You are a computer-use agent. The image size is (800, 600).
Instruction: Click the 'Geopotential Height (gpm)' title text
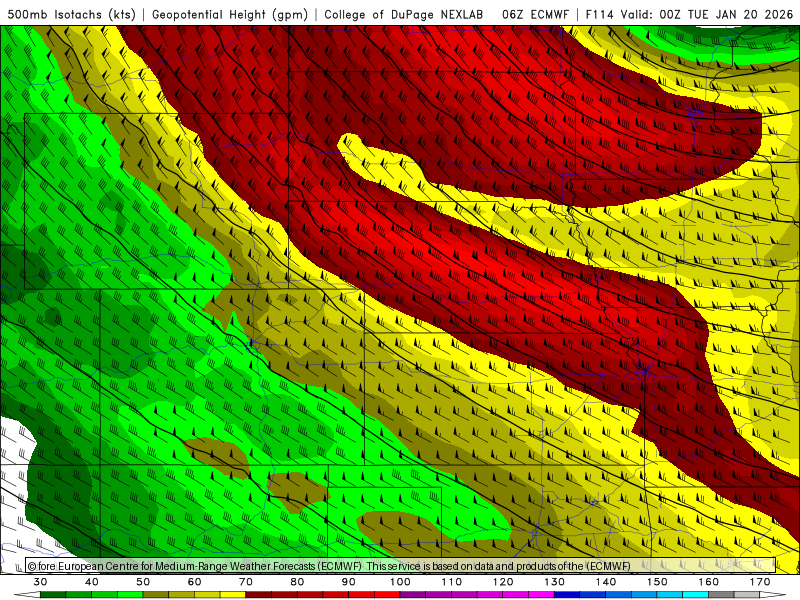pyautogui.click(x=230, y=15)
